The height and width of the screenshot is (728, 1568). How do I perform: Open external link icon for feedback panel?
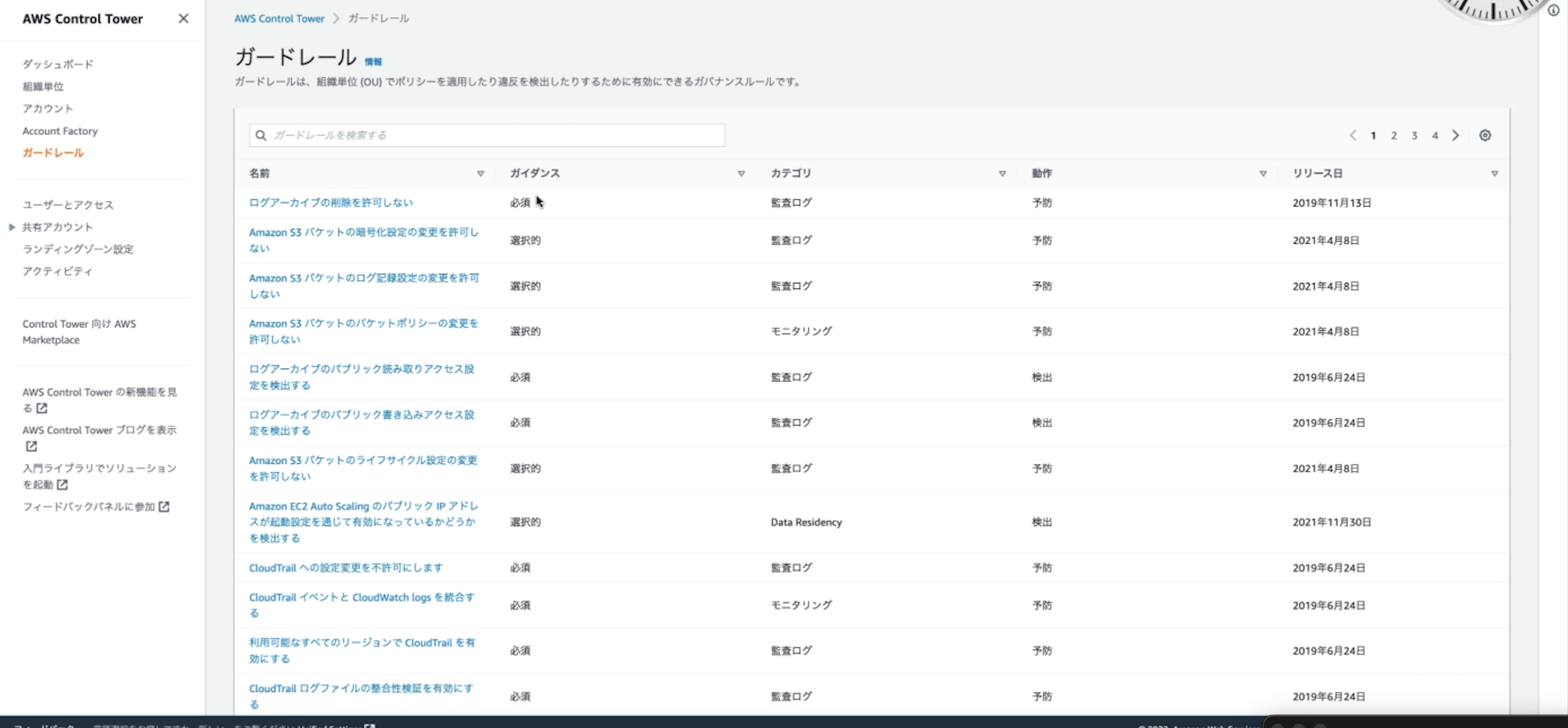(x=164, y=507)
